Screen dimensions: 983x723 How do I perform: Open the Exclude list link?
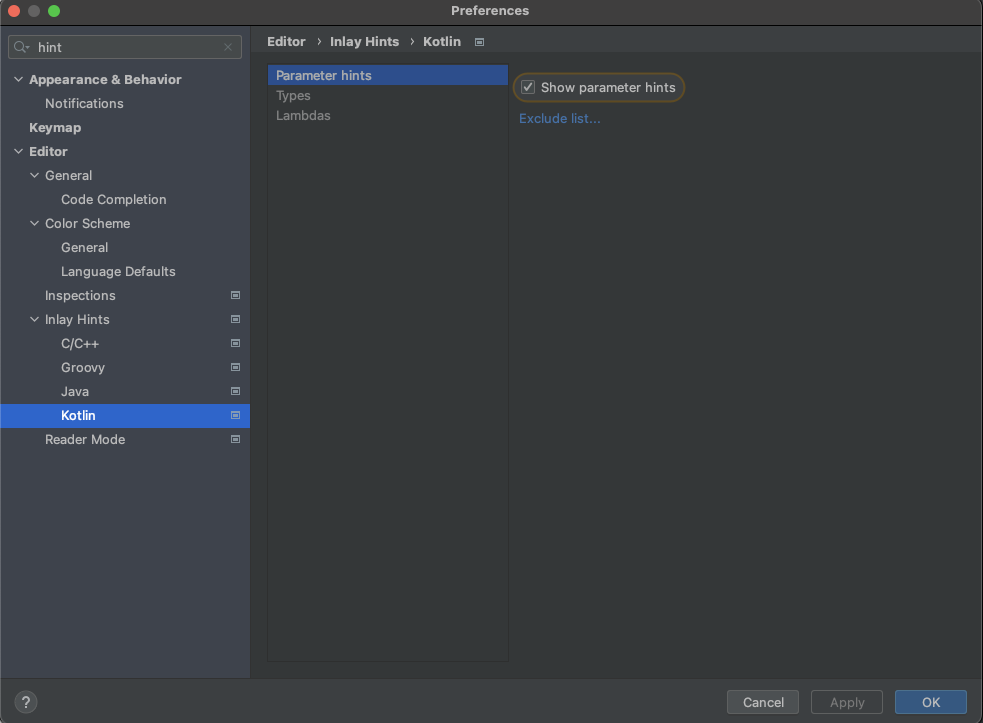point(559,119)
